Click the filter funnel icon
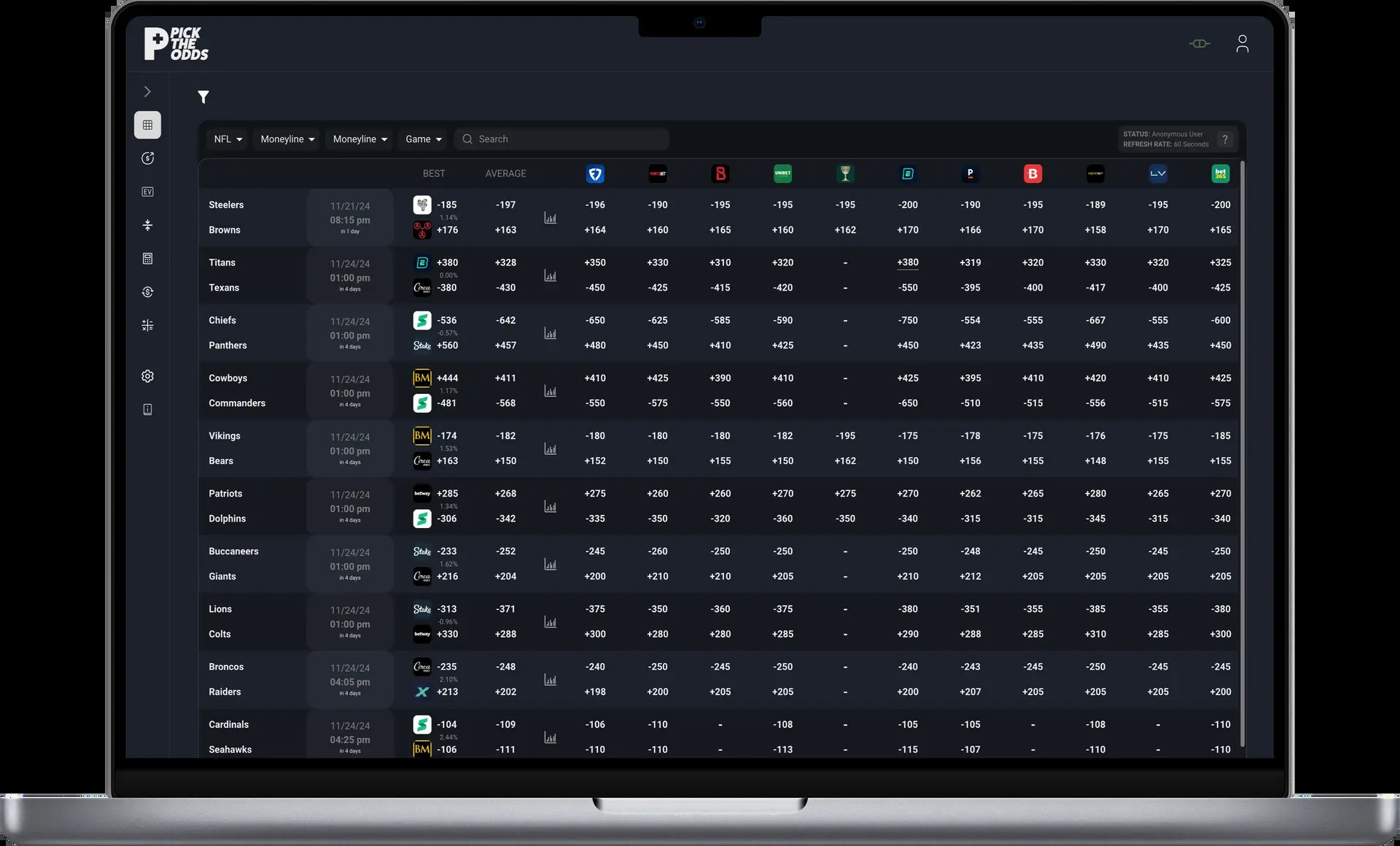The width and height of the screenshot is (1400, 846). (203, 97)
